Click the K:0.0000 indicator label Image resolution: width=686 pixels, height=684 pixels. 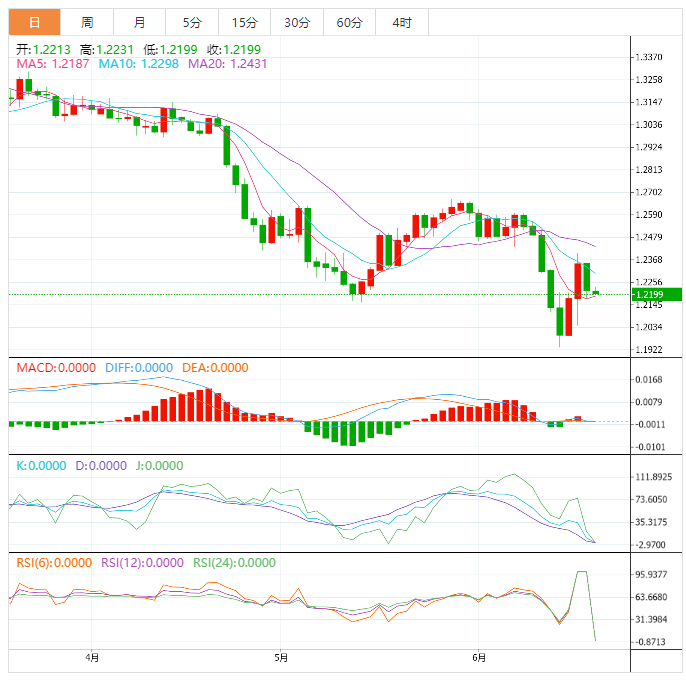pos(41,466)
